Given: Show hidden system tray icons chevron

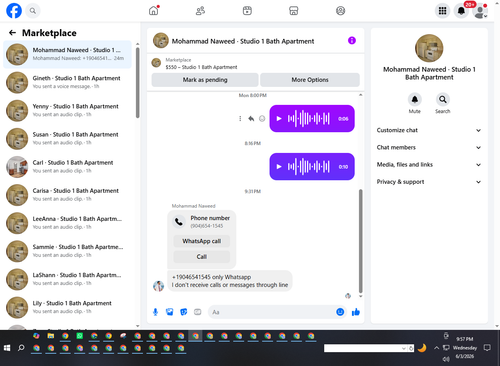Looking at the screenshot, I should click(x=436, y=348).
